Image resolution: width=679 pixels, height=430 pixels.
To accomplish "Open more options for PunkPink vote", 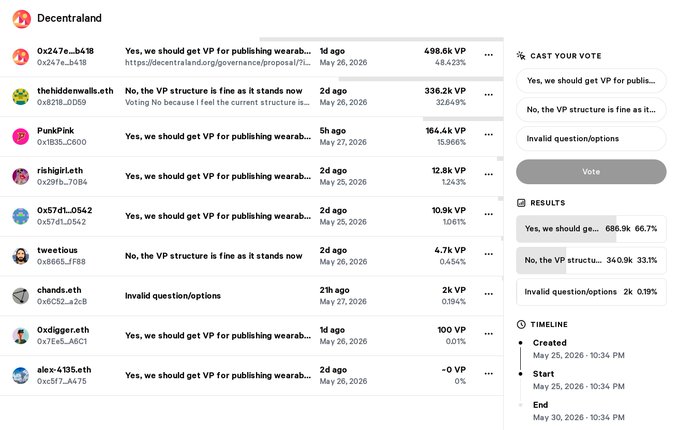I will point(488,134).
